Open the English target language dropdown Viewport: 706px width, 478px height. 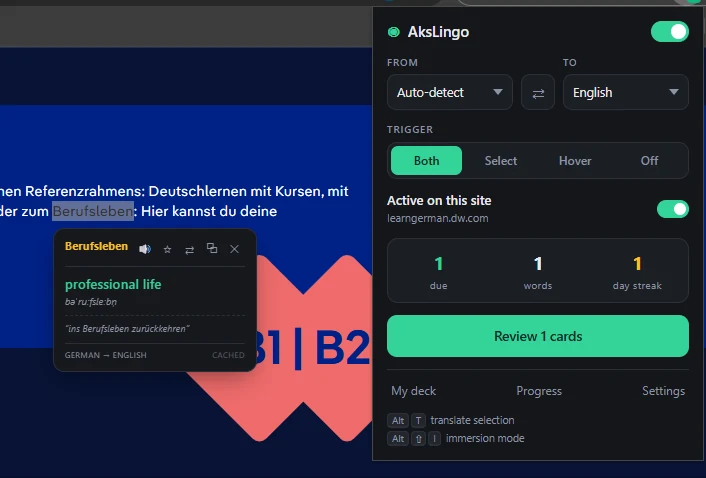click(625, 92)
